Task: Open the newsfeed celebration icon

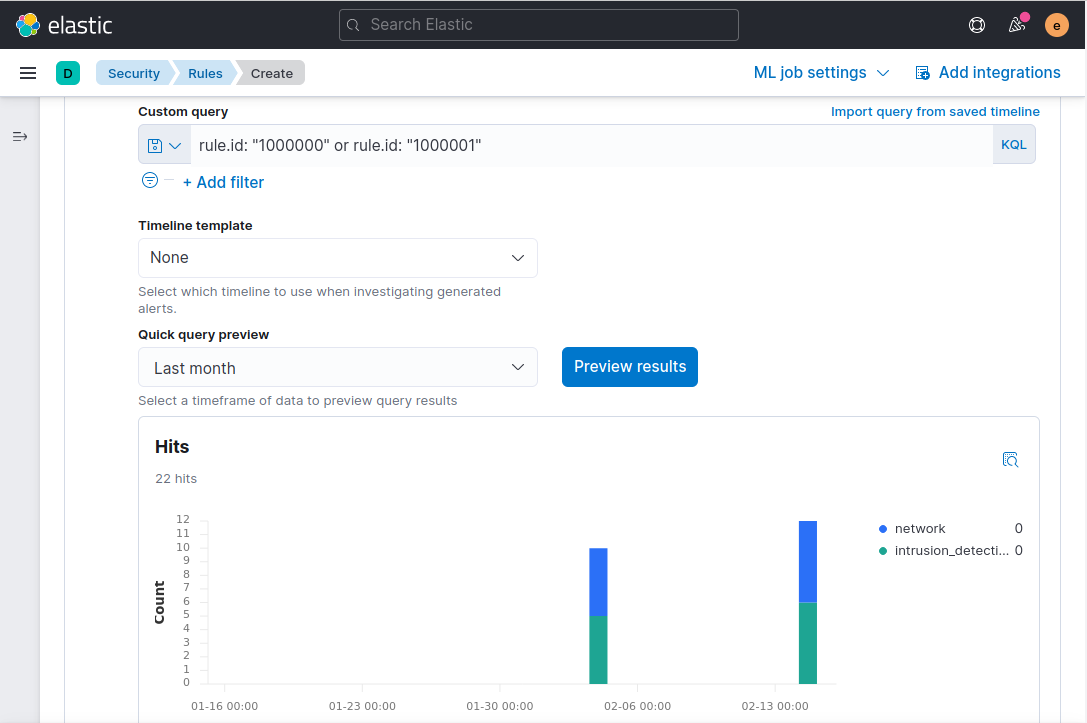Action: [1016, 26]
